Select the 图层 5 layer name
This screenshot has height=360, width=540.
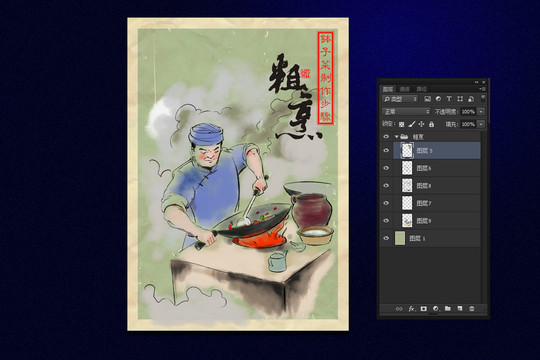coord(424,151)
